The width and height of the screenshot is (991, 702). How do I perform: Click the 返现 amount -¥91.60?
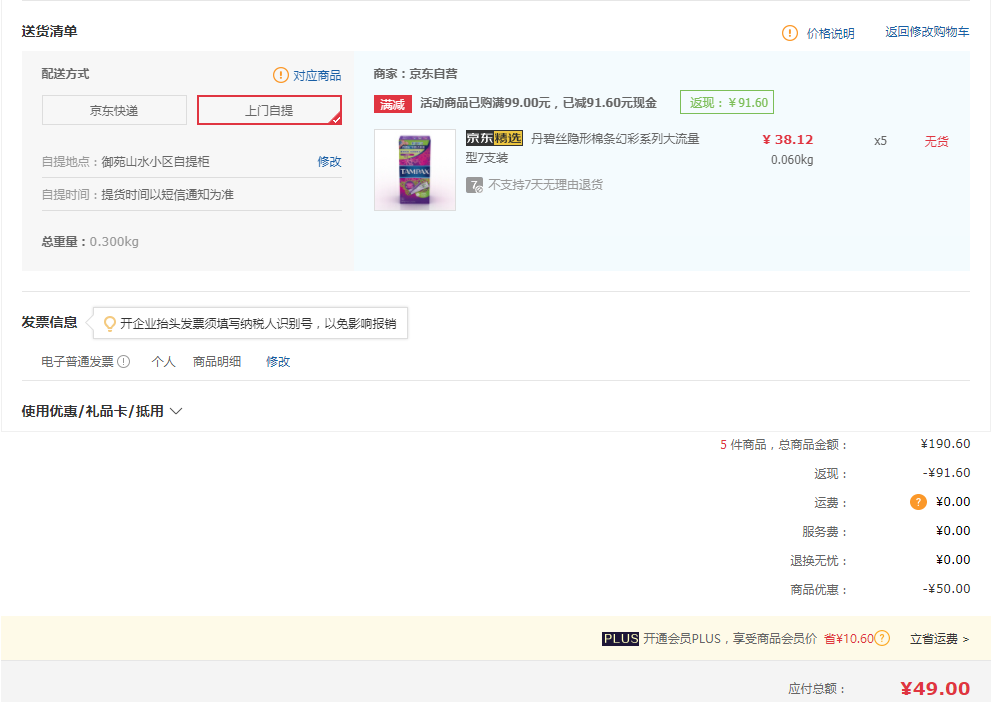point(946,473)
